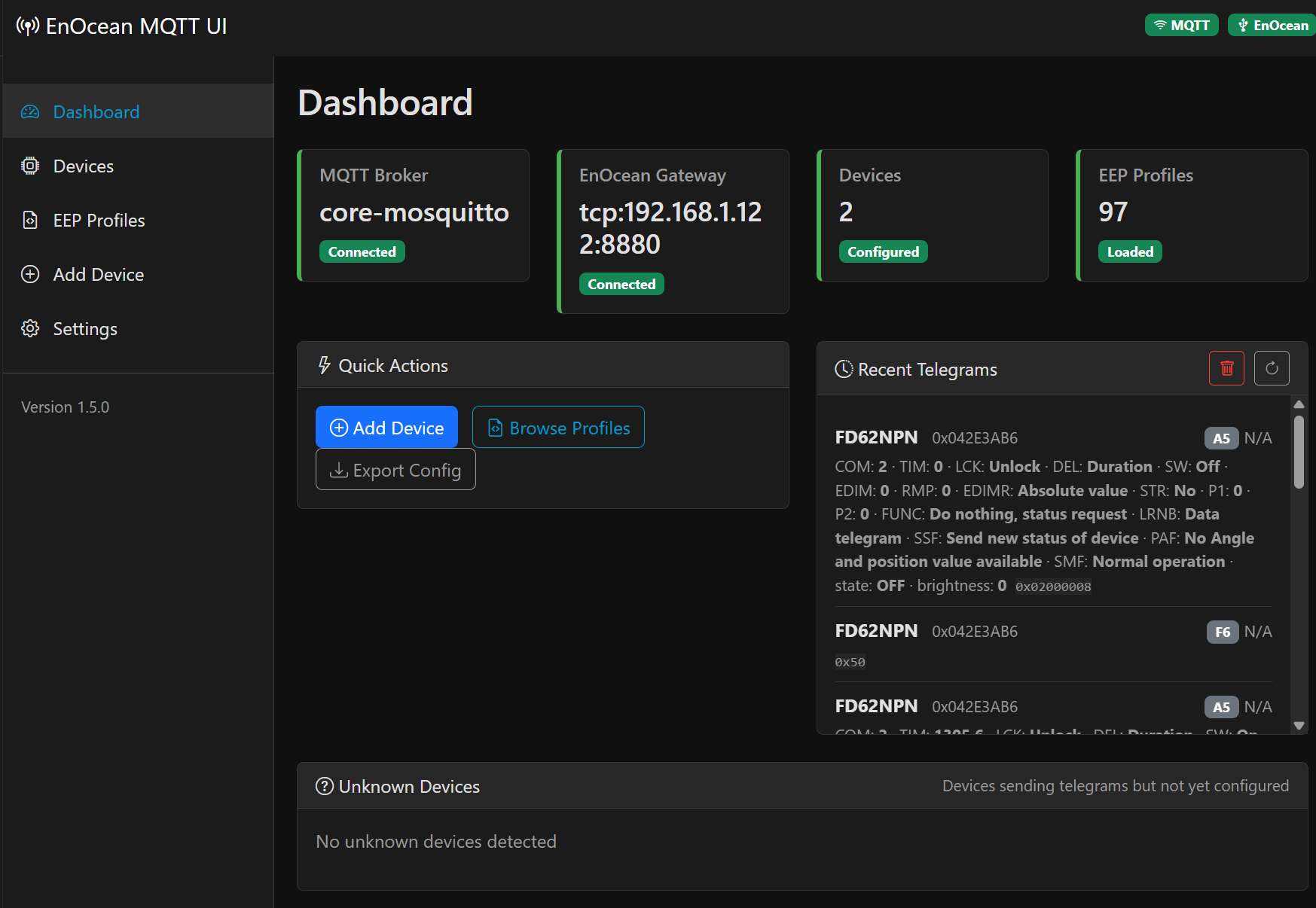Click the Settings gear icon in sidebar

[30, 329]
